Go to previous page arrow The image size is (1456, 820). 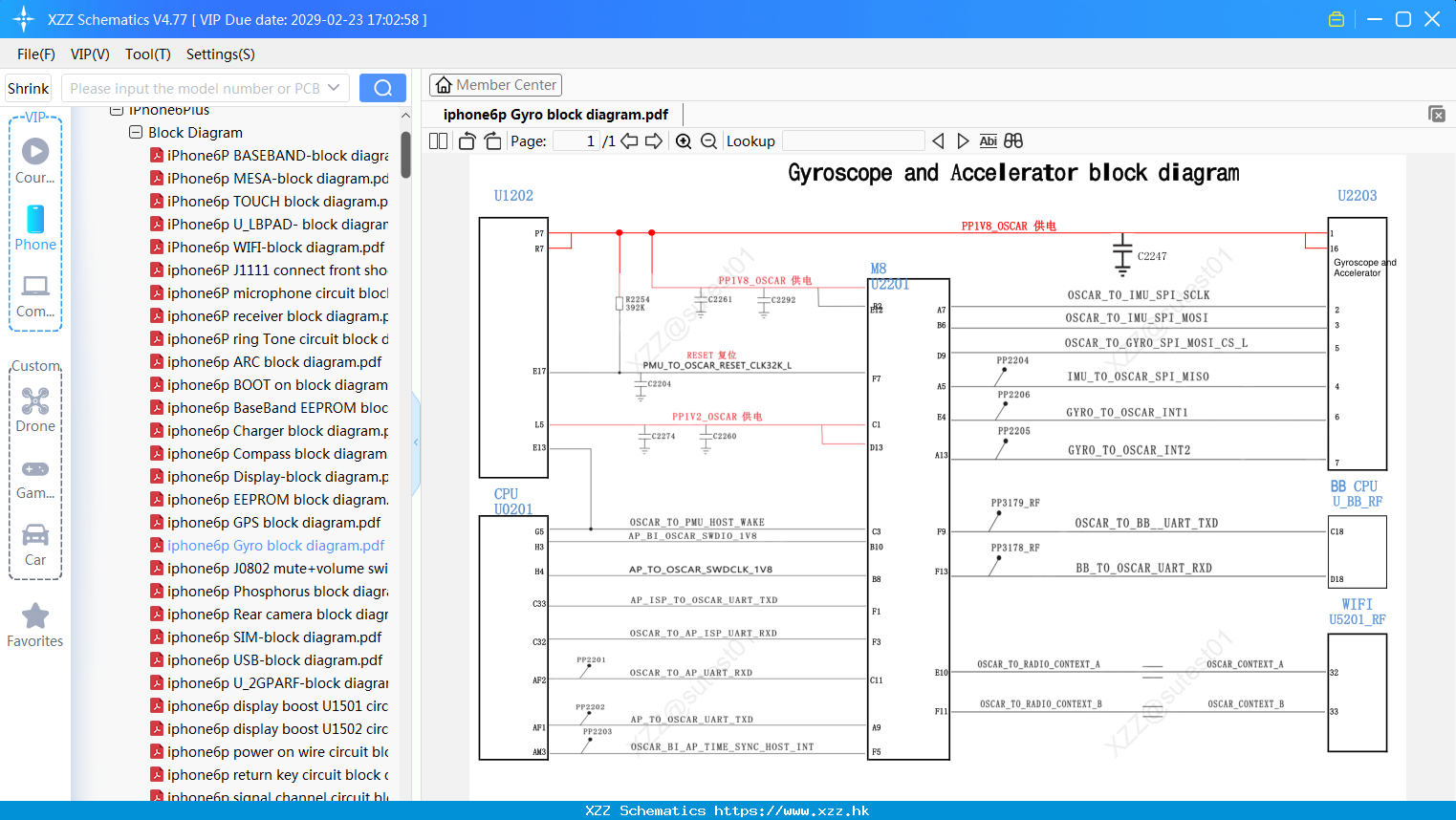click(629, 140)
